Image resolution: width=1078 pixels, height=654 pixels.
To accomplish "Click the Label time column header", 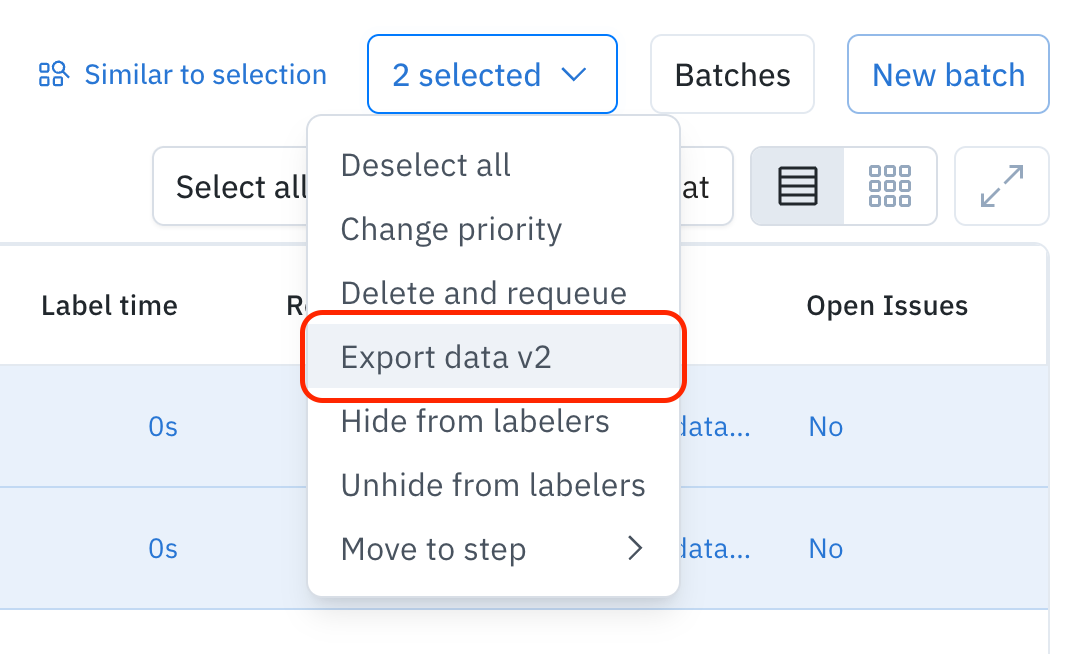I will tap(109, 306).
